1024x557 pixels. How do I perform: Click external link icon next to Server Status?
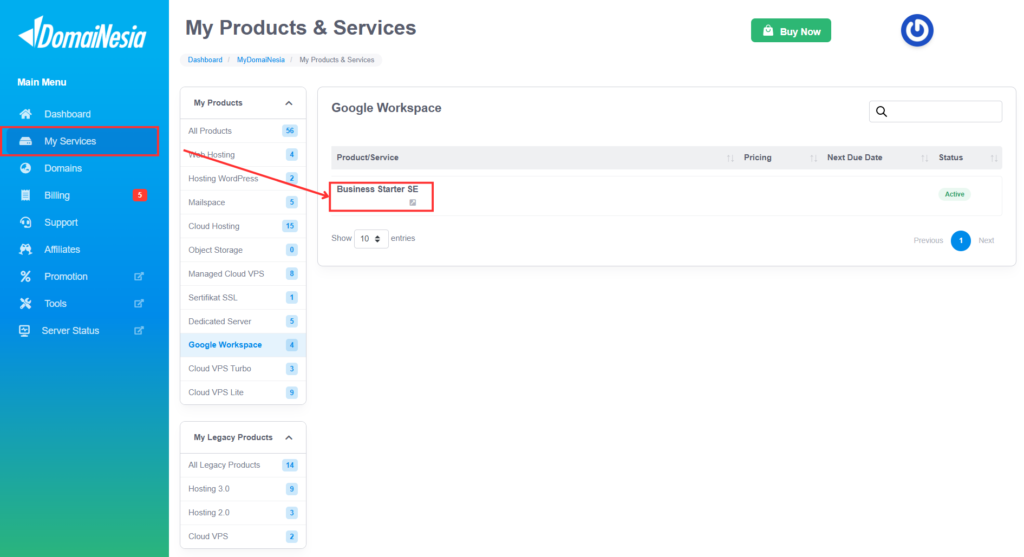tap(138, 330)
